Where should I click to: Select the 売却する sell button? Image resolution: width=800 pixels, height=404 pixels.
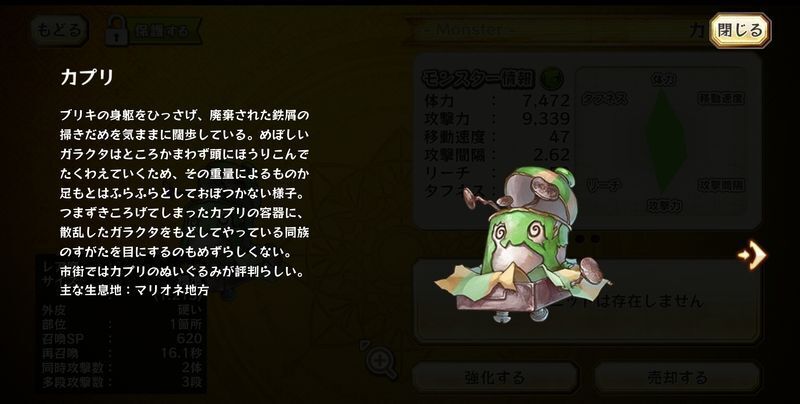678,377
